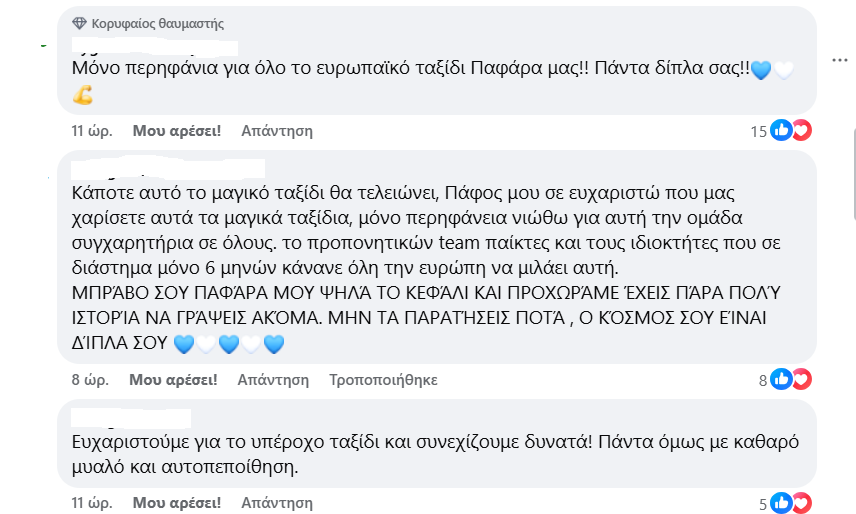Open edit history via Τροποποιήθηκε
The width and height of the screenshot is (856, 514).
click(383, 380)
